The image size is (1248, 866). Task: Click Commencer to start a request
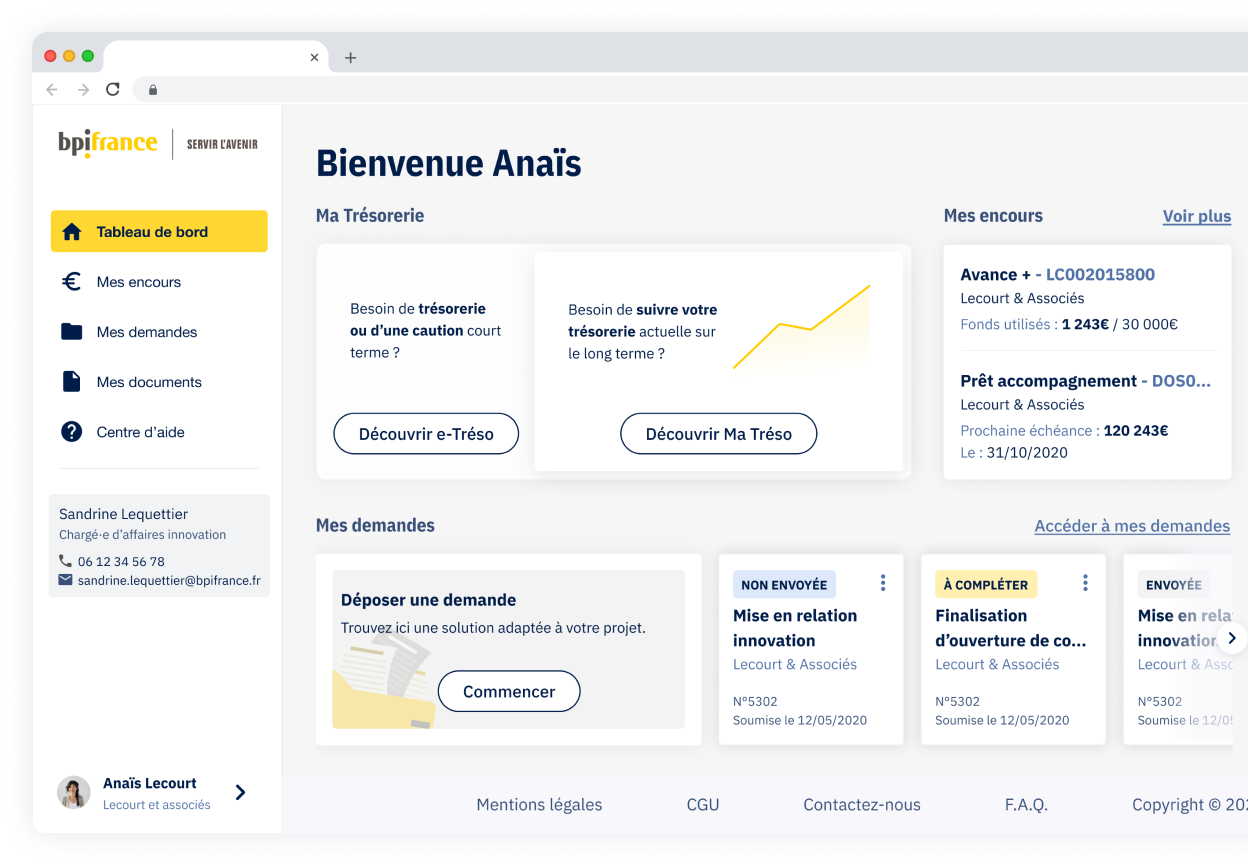[509, 691]
